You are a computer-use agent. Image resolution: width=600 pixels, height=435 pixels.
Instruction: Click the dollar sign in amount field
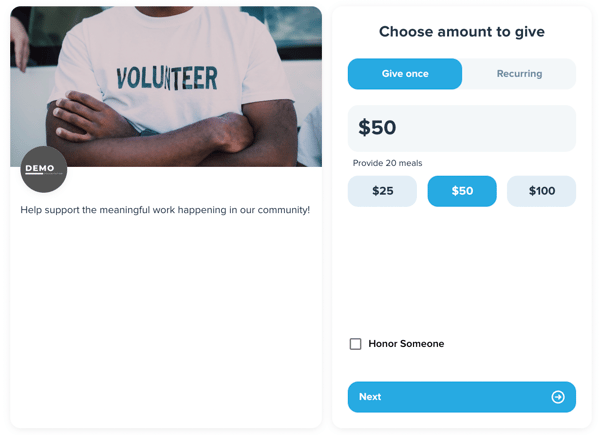365,128
